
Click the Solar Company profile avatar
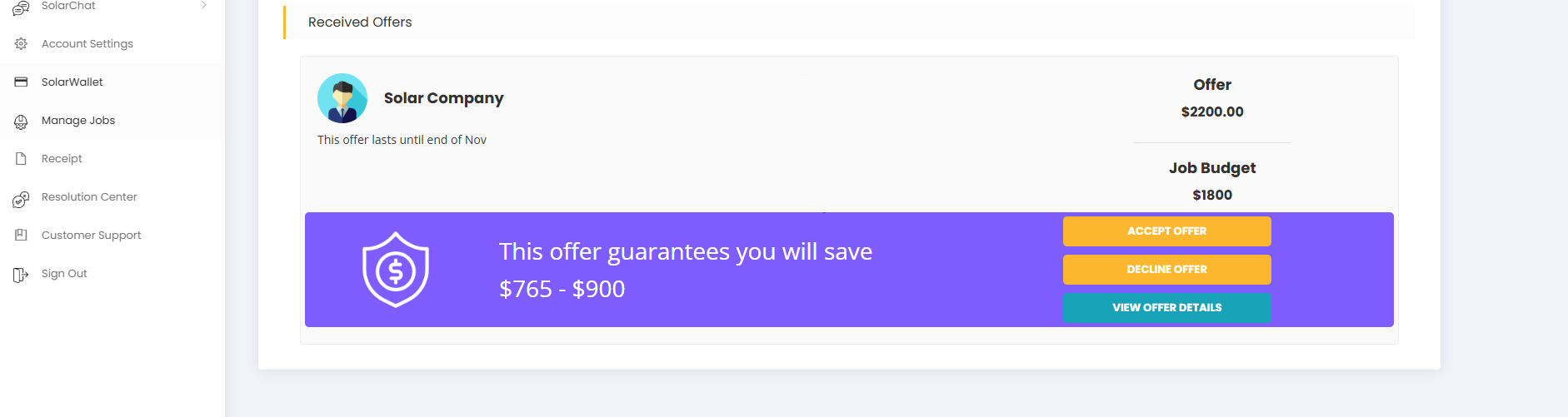point(342,98)
